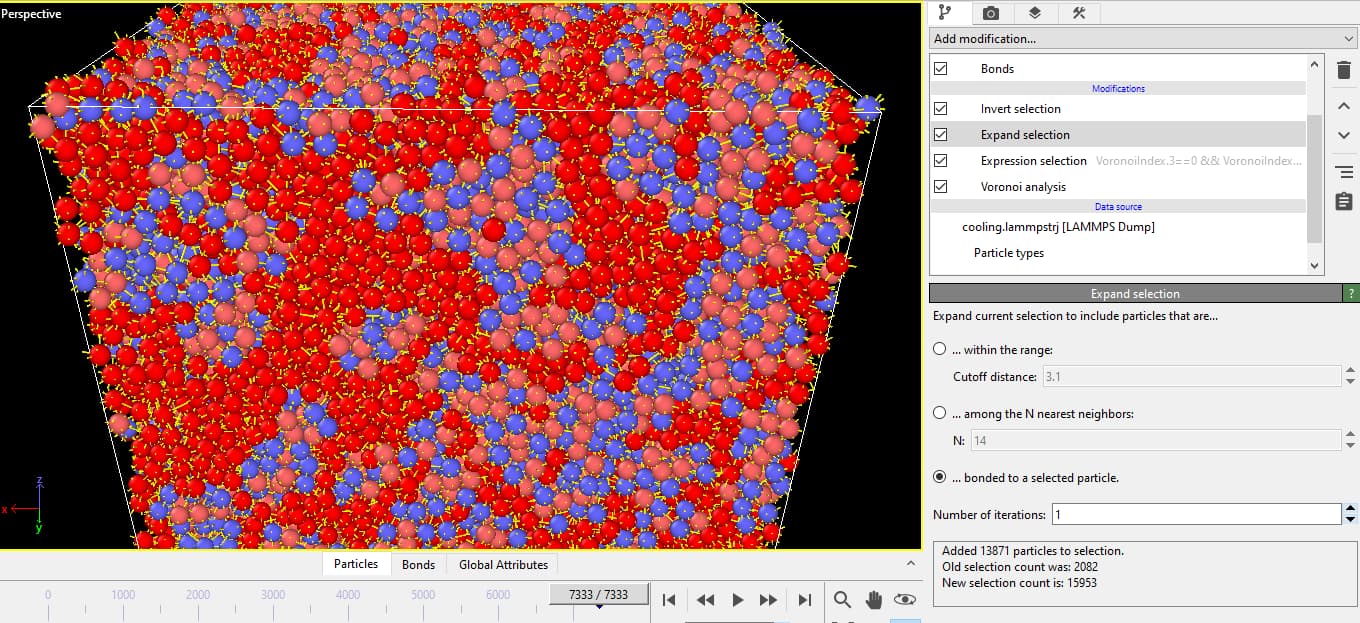
Task: Switch to the Bonds inspector tab
Action: (x=418, y=565)
